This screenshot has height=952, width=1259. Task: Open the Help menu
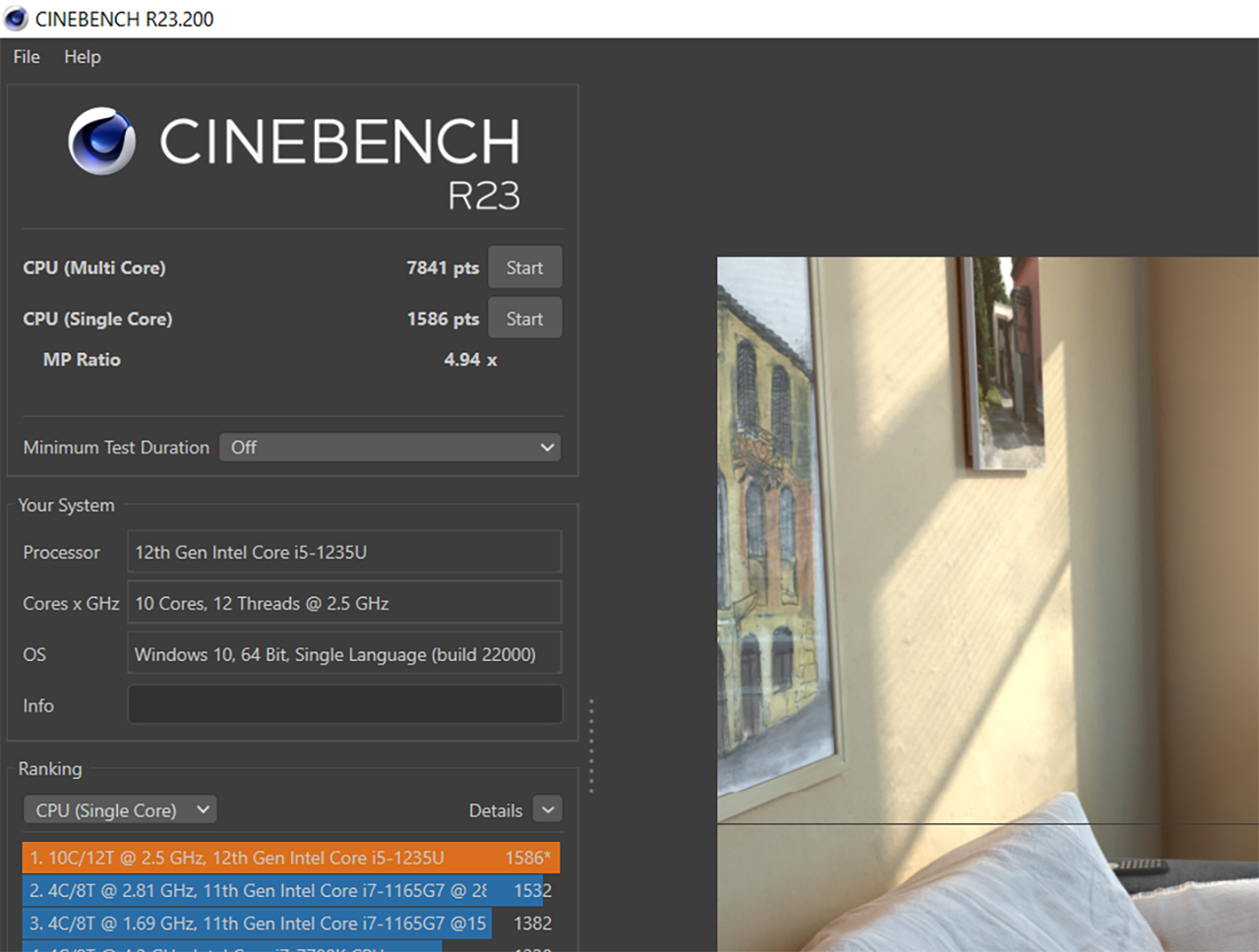click(82, 57)
